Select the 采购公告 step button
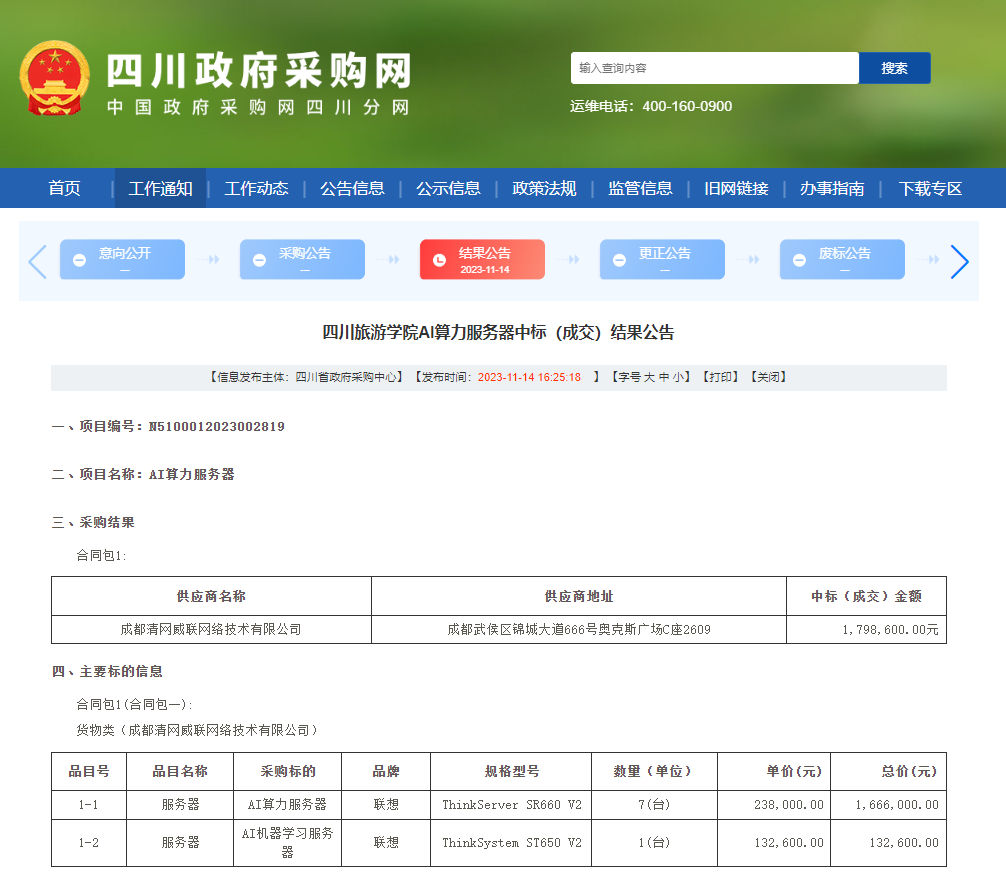1006x888 pixels. coord(302,259)
